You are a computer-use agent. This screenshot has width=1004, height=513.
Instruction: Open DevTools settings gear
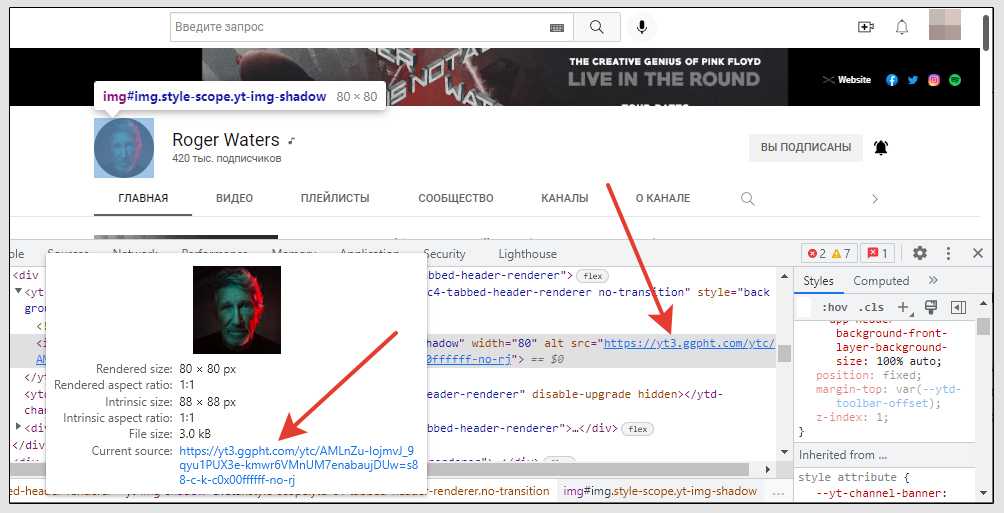click(920, 254)
